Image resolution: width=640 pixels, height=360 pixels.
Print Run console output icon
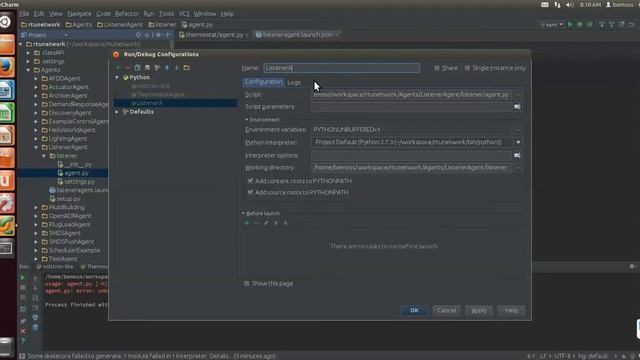pyautogui.click(x=36, y=317)
